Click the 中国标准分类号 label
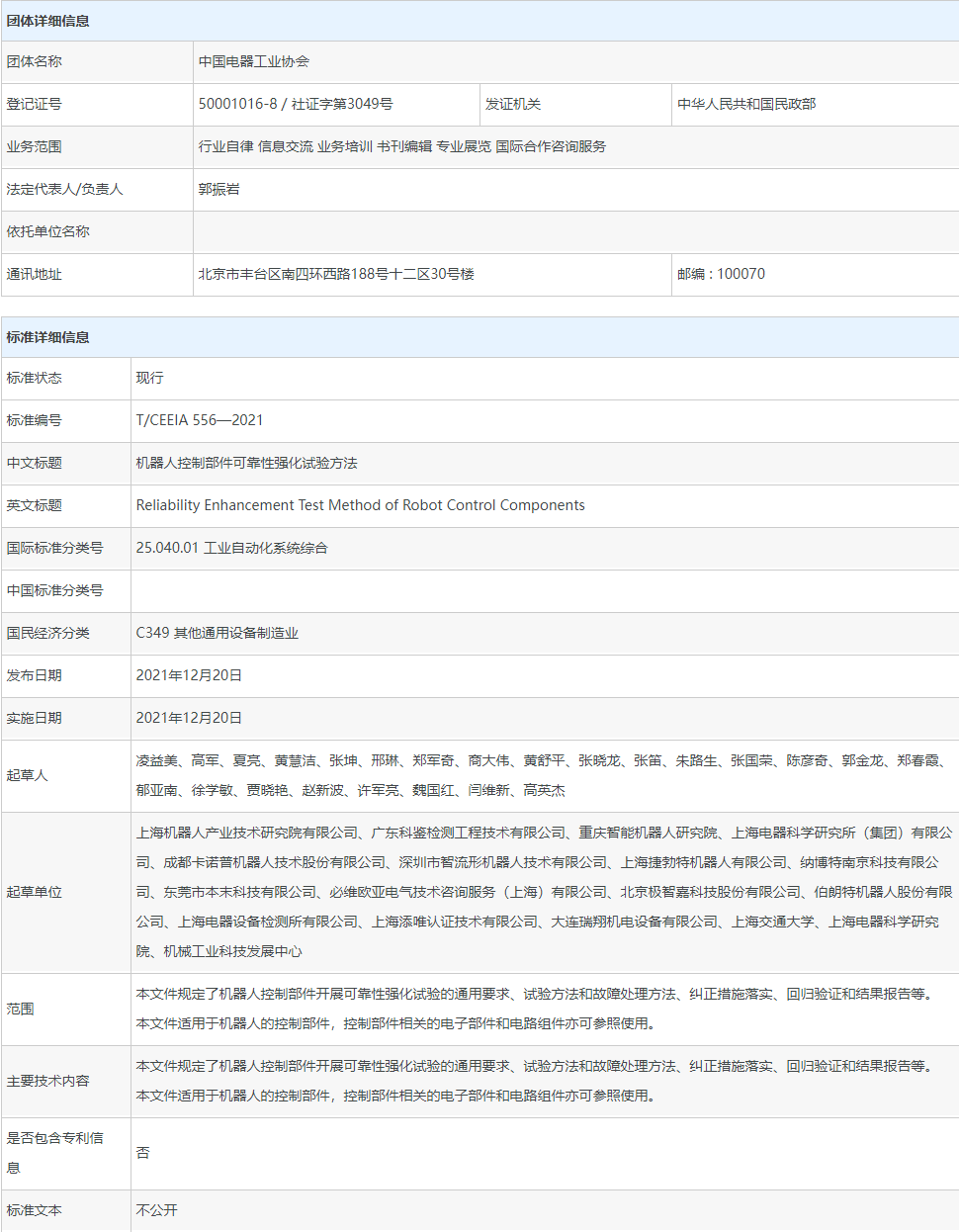The height and width of the screenshot is (1232, 959). click(54, 590)
